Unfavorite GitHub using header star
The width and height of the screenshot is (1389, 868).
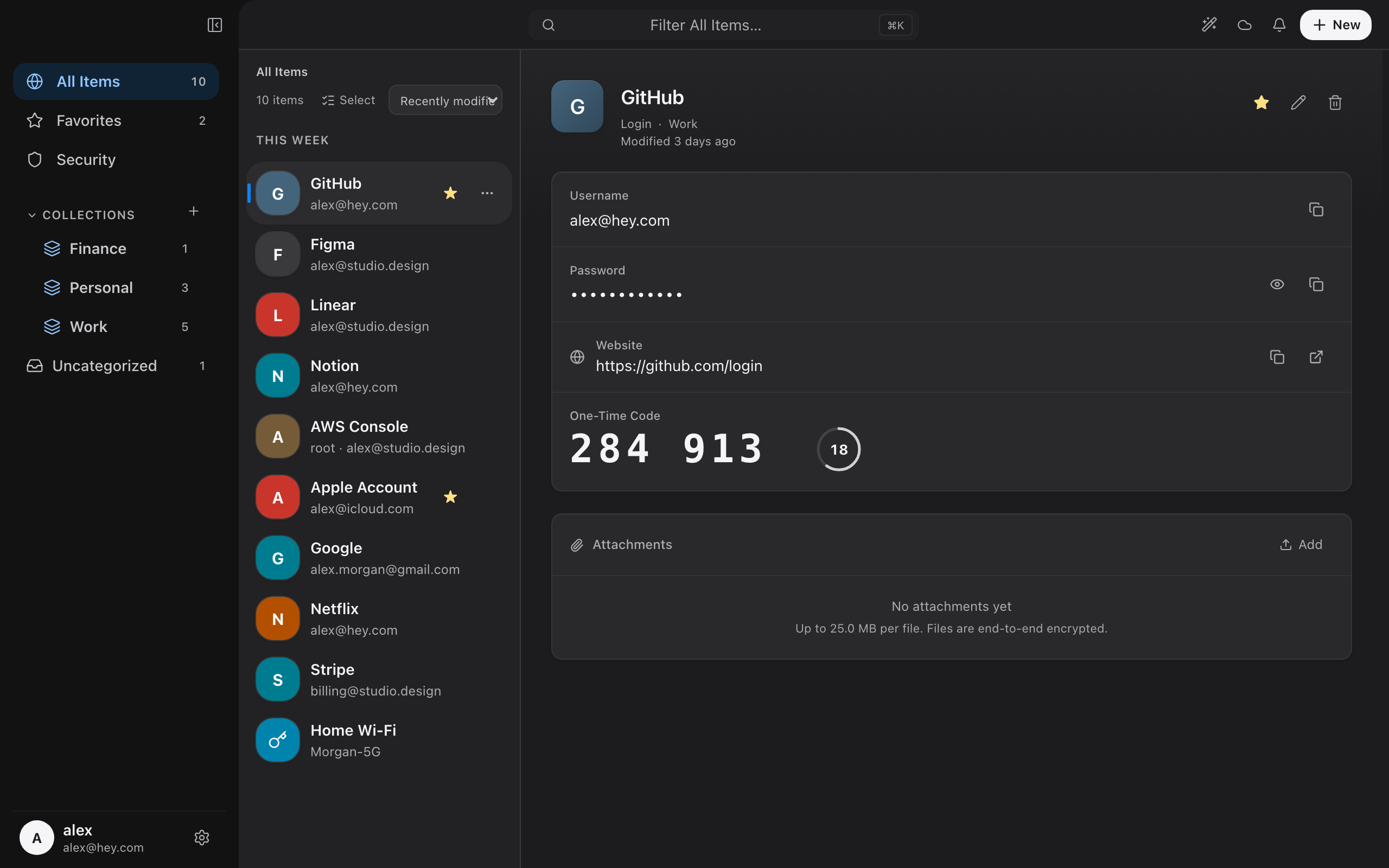click(1261, 102)
